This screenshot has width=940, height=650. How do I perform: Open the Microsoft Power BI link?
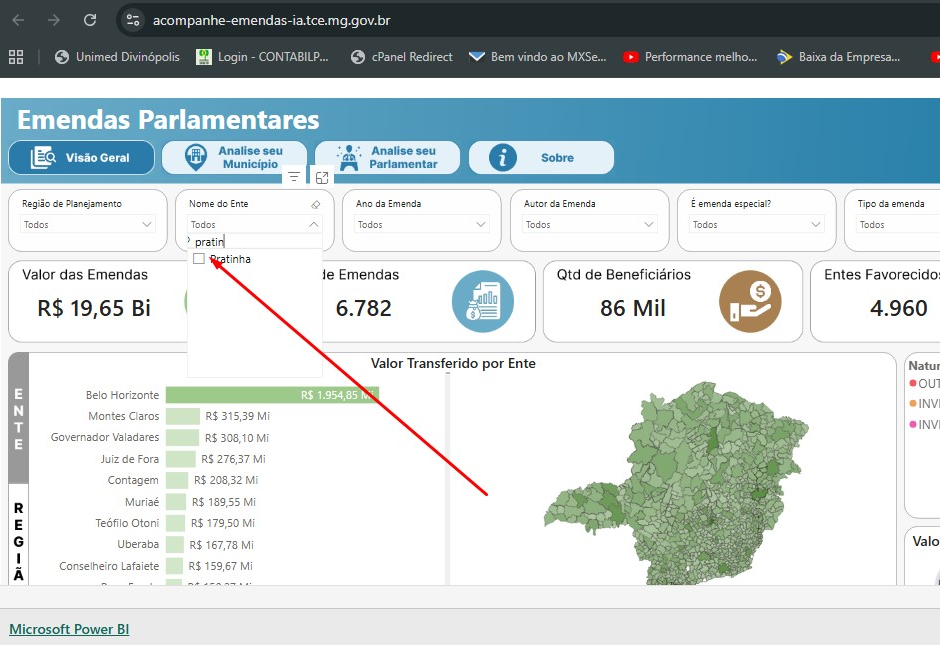[x=69, y=629]
